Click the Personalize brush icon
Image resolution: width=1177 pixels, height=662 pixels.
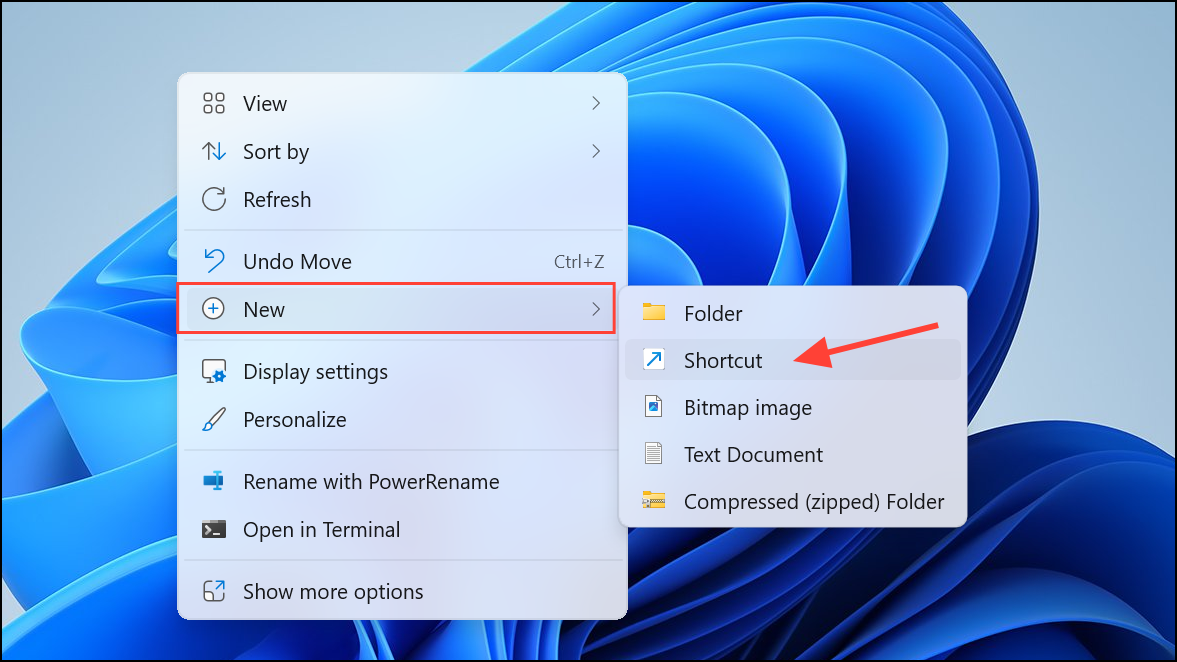[x=214, y=419]
